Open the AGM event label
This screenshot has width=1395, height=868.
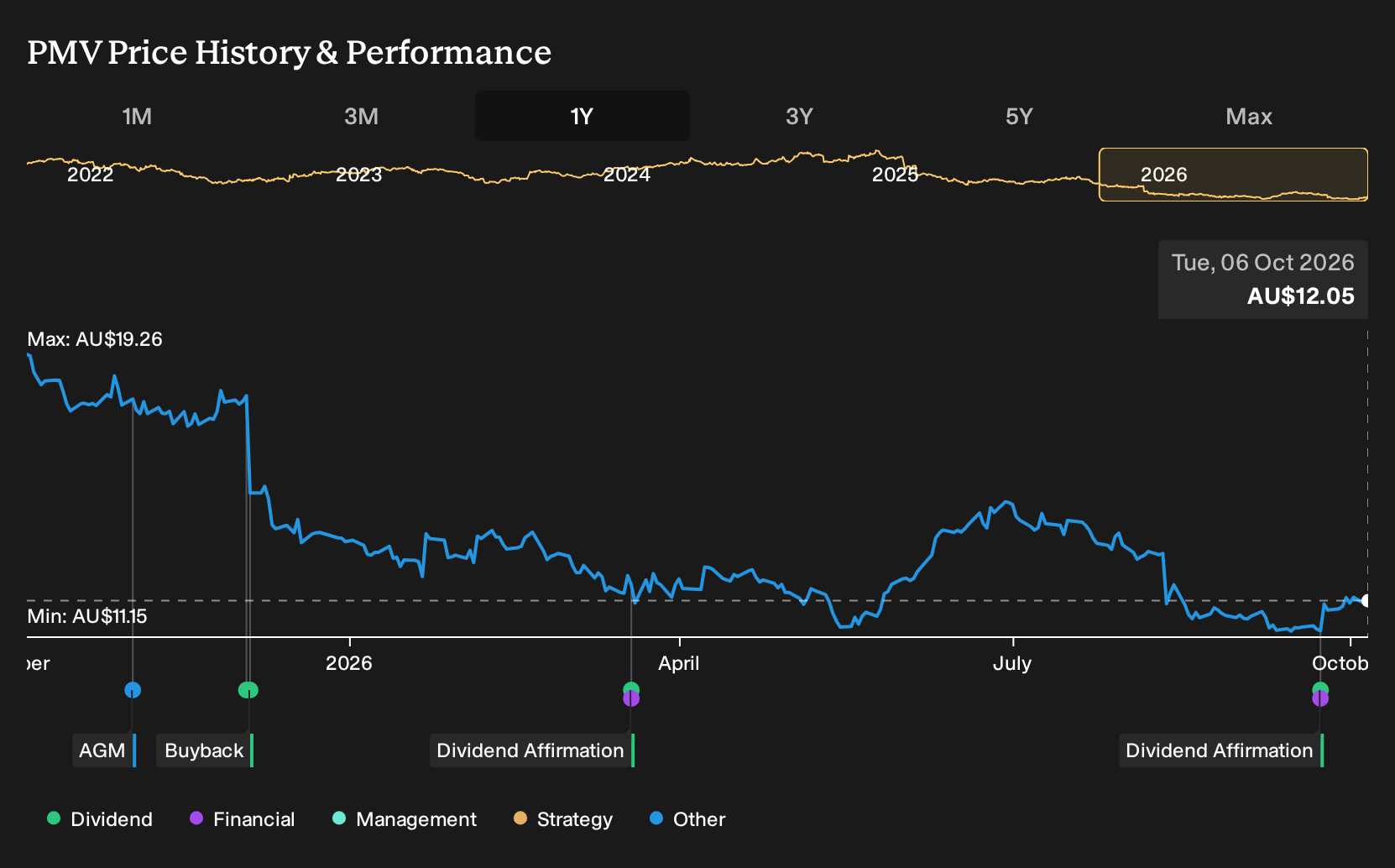pyautogui.click(x=104, y=750)
